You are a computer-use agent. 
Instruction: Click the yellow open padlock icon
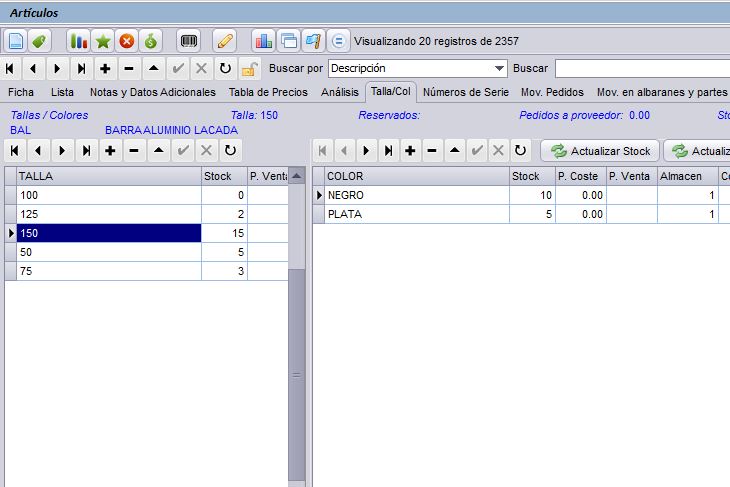point(250,69)
